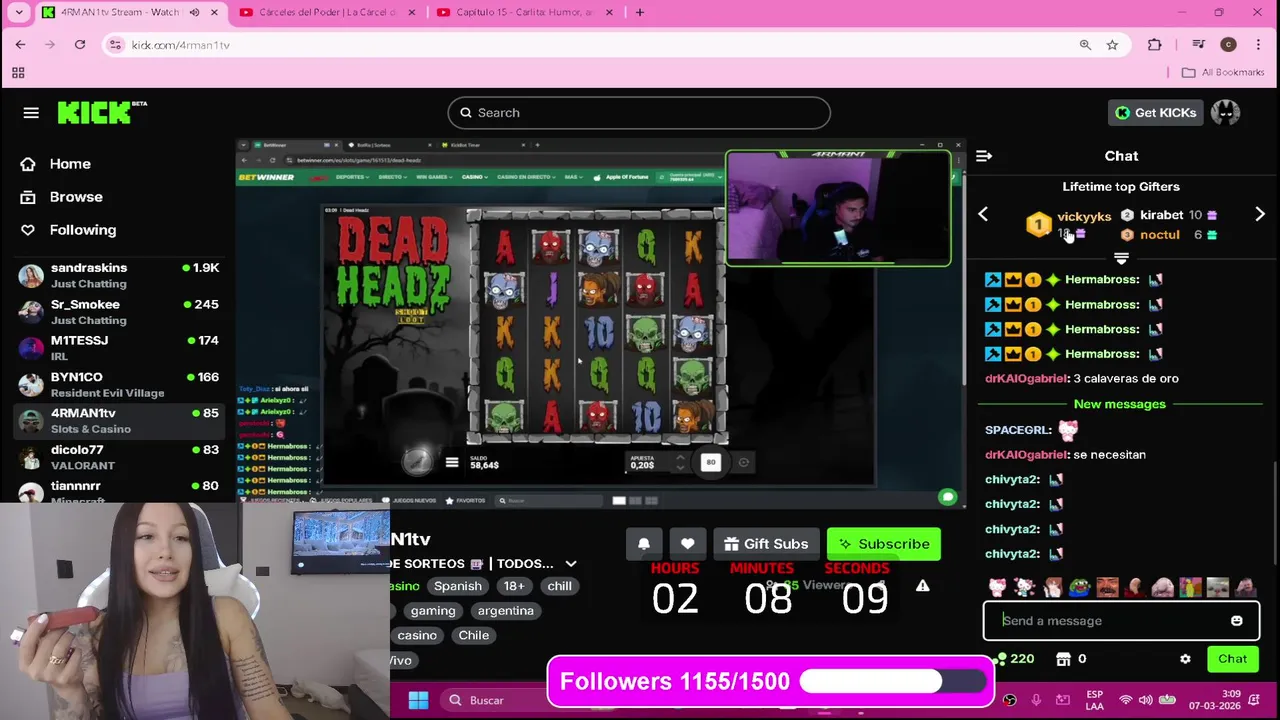Screen dimensions: 1280x720
Task: Select the Chile tag
Action: tap(474, 635)
